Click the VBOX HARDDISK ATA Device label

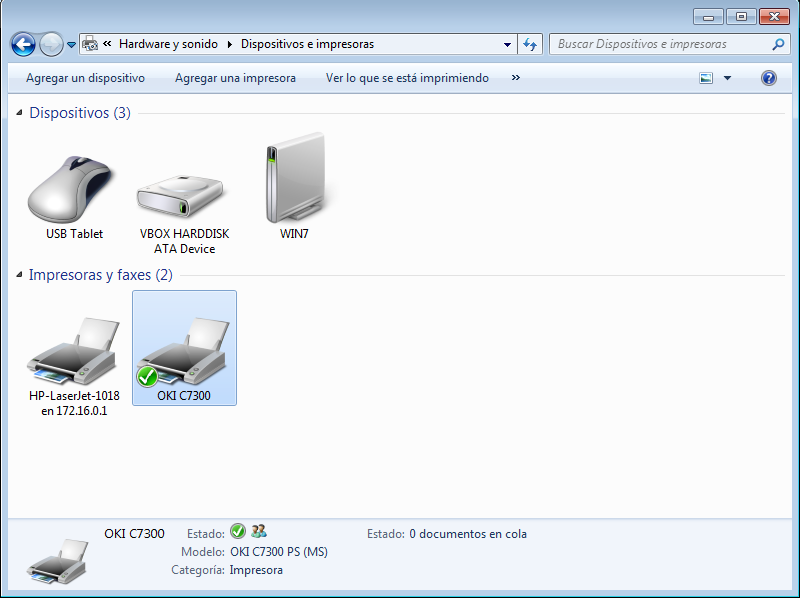185,241
